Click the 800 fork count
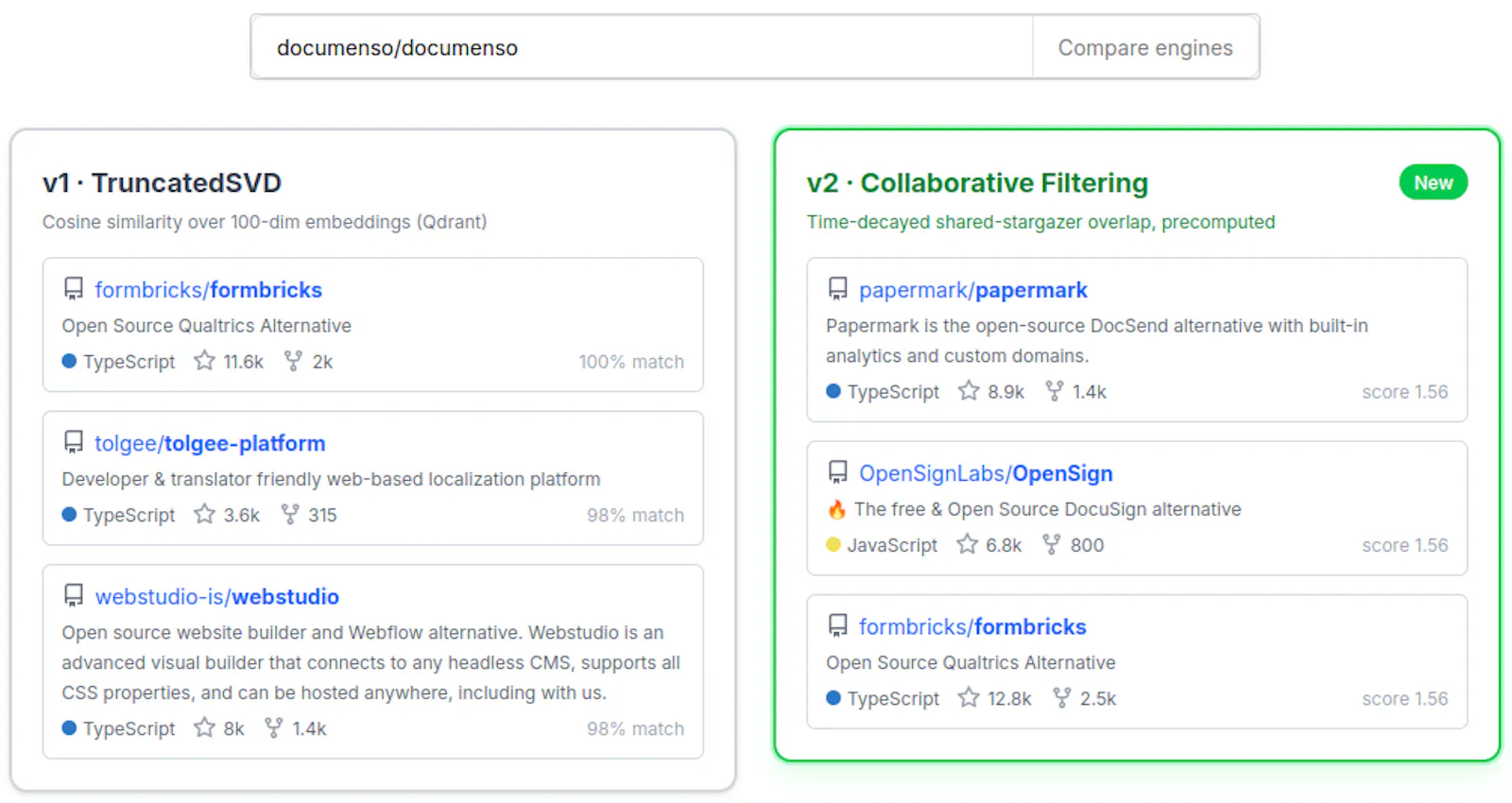Image resolution: width=1512 pixels, height=803 pixels. point(1087,546)
